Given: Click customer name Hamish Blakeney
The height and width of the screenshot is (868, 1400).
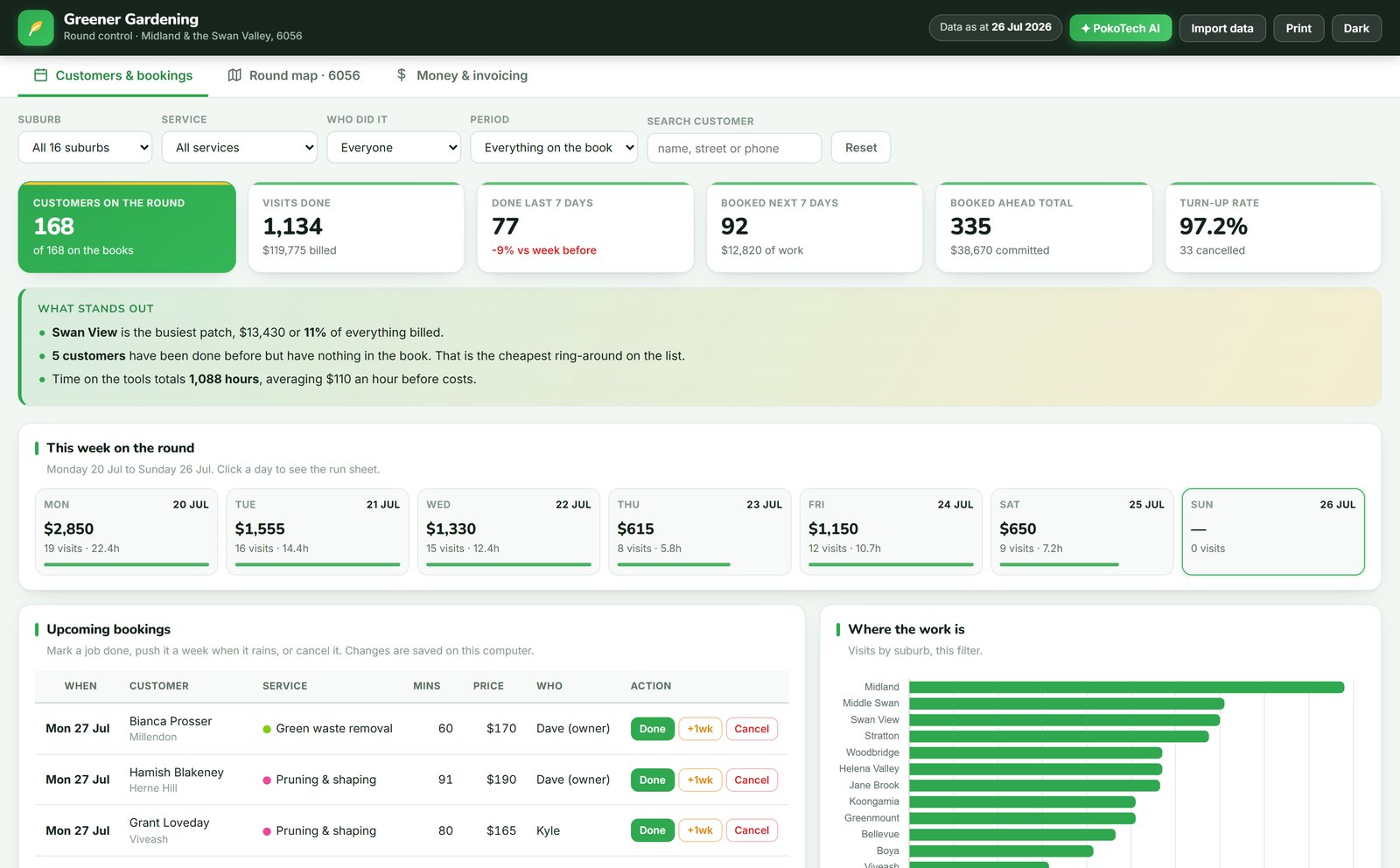Looking at the screenshot, I should coord(177,773).
